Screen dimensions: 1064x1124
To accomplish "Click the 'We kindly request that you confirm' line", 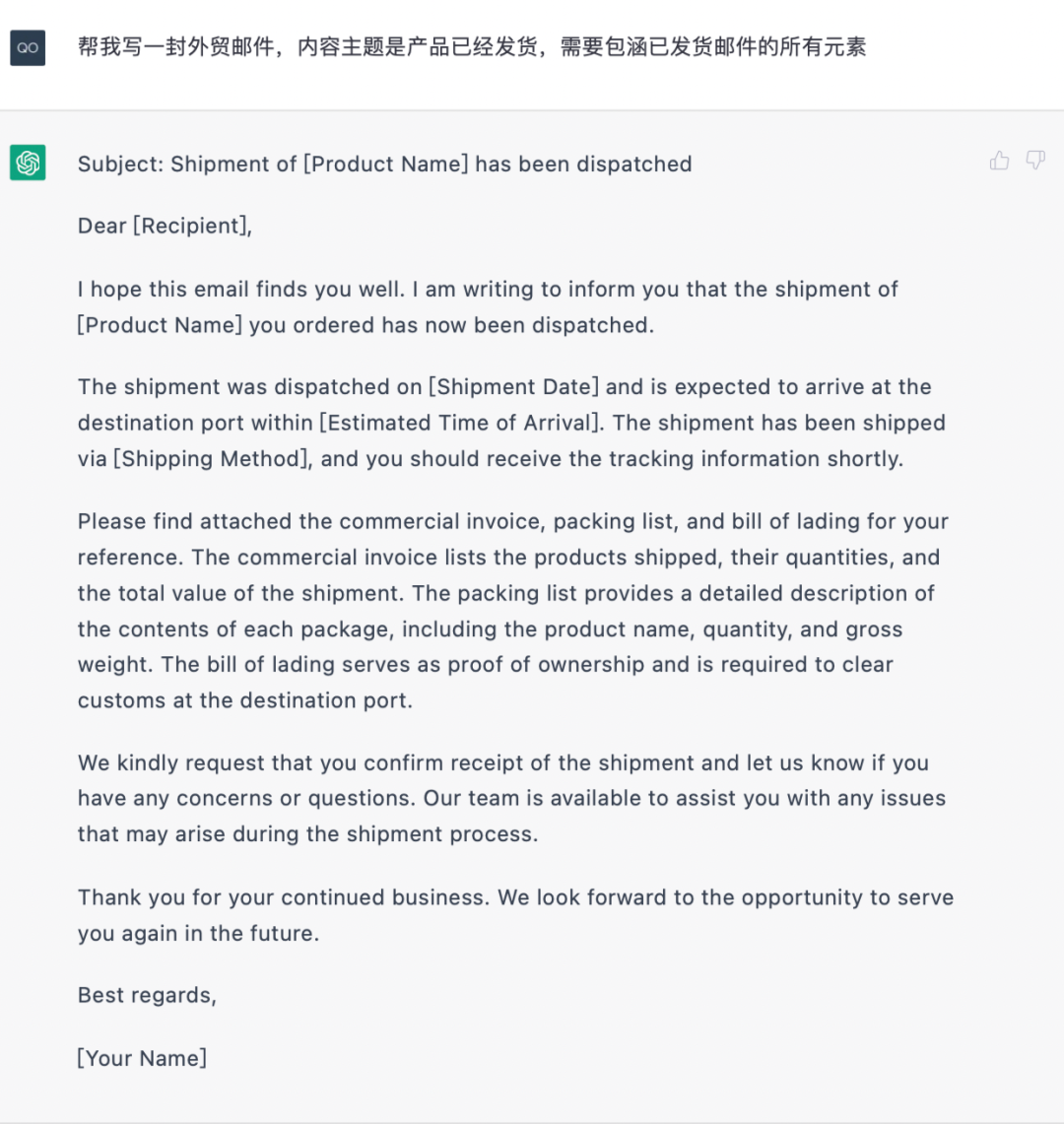I will tap(503, 762).
